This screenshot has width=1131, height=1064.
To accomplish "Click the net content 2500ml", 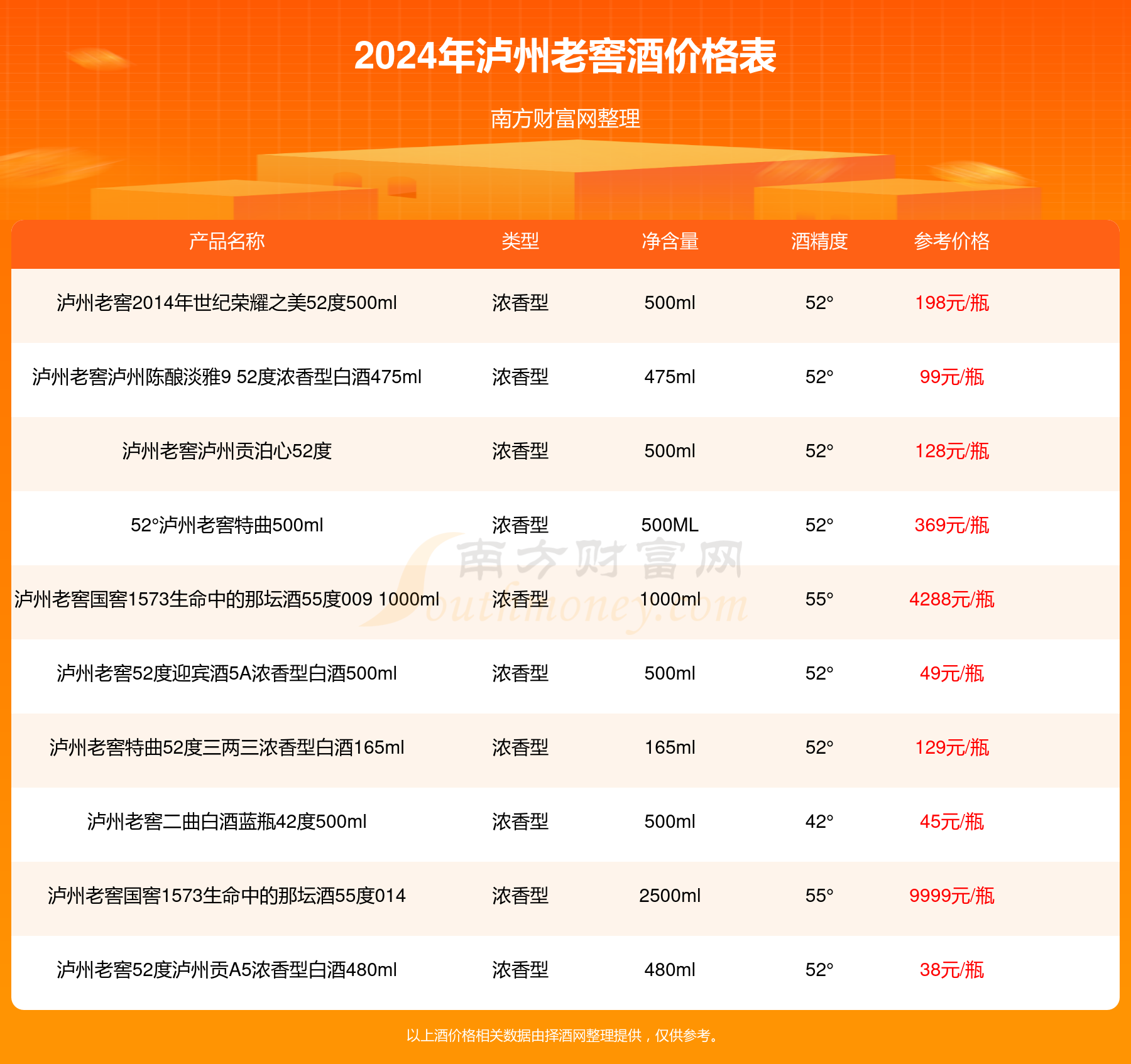I will [x=670, y=896].
